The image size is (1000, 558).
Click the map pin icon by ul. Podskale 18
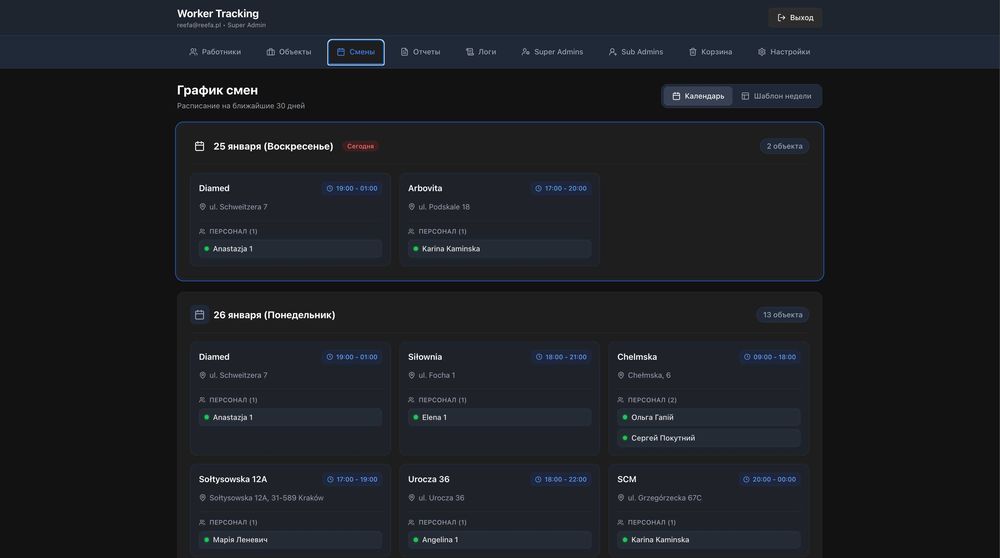412,207
